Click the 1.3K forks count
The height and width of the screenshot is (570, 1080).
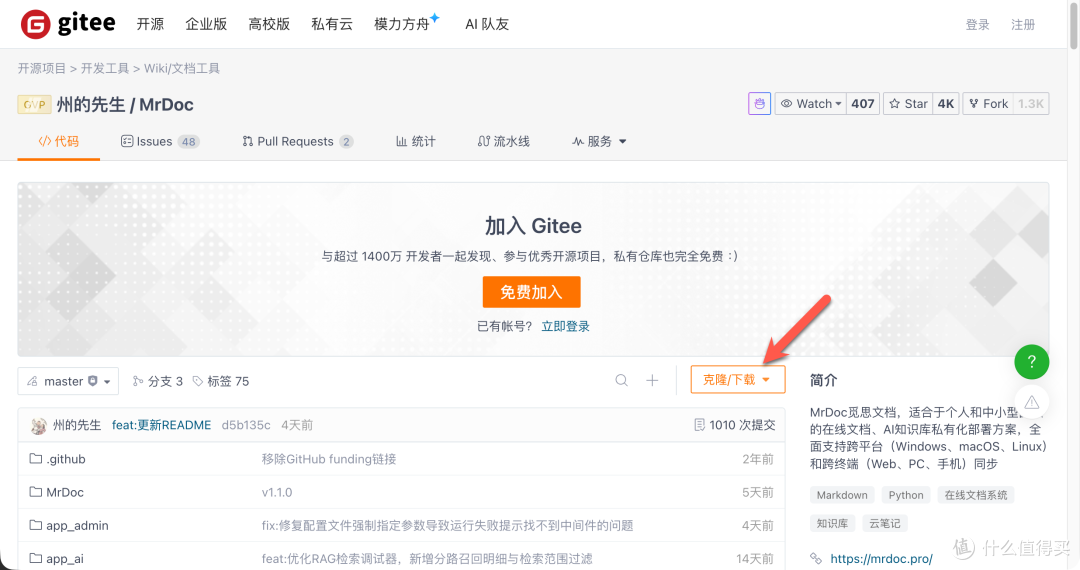[1031, 104]
